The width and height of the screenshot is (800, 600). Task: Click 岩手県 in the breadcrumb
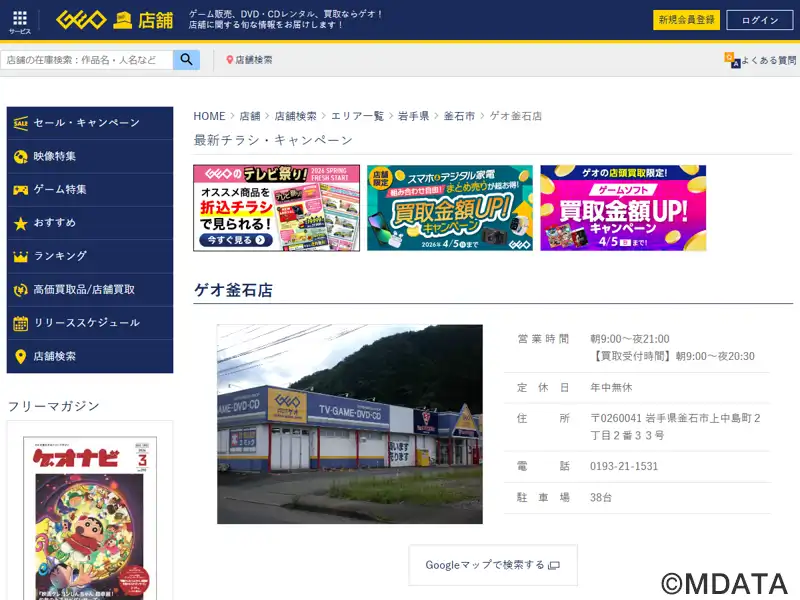413,116
